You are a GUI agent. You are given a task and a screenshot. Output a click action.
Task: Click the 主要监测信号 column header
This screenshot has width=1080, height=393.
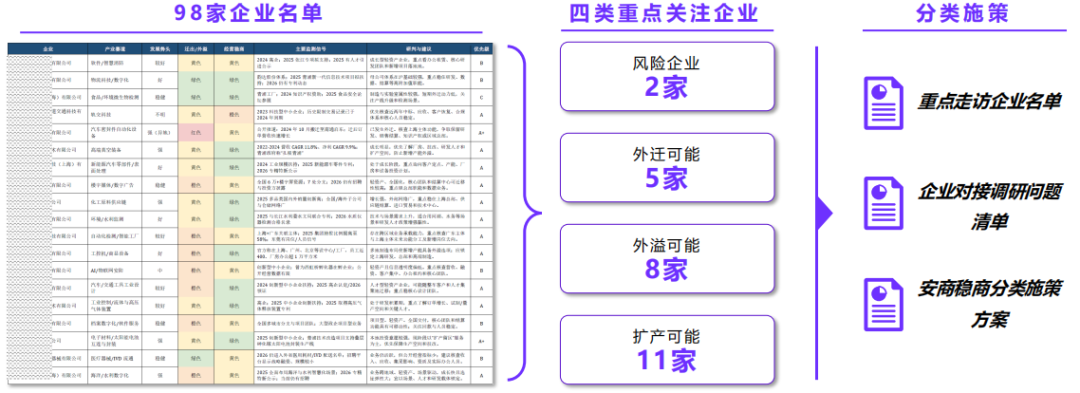pos(311,49)
